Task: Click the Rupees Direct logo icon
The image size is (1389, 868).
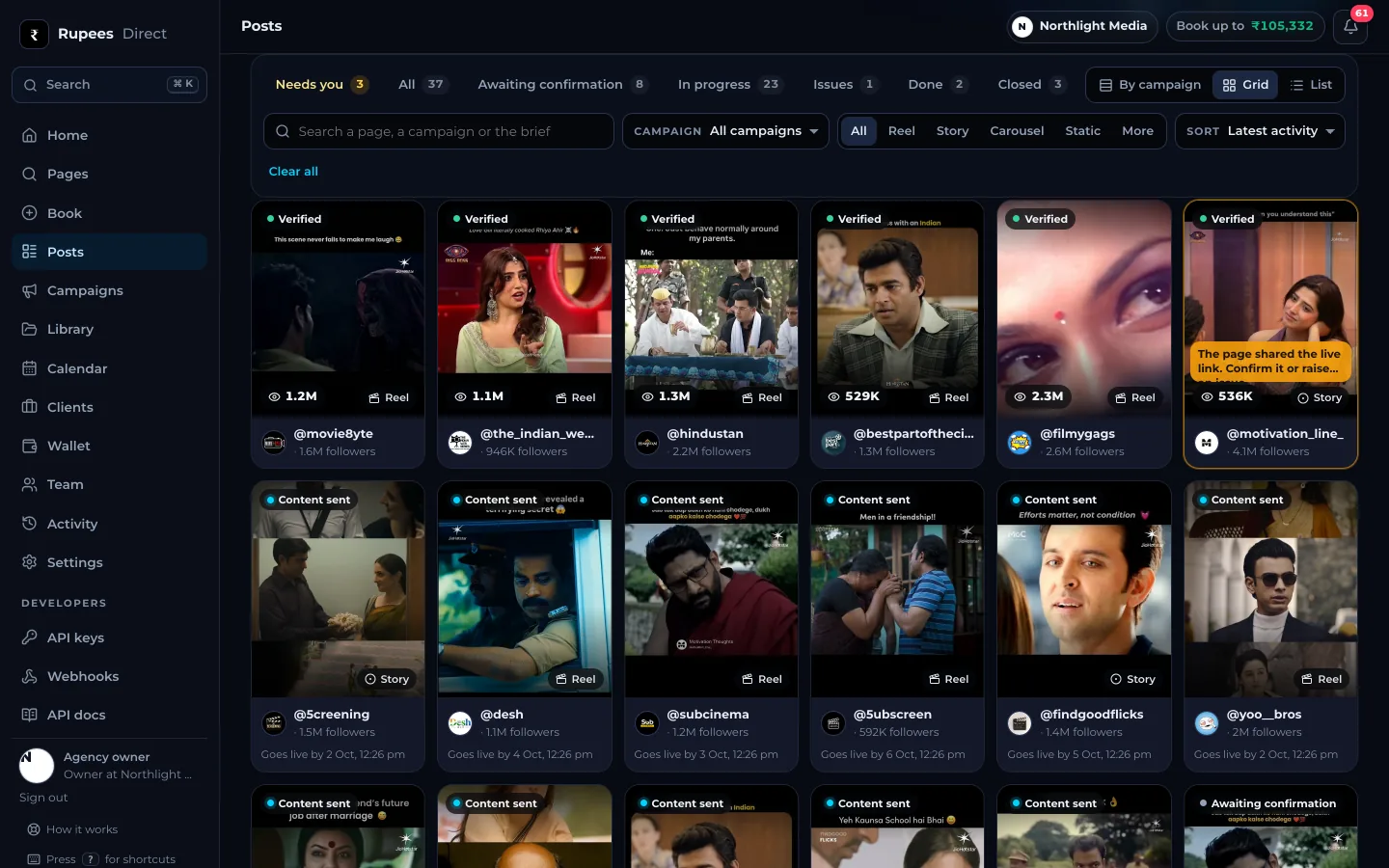Action: pos(34,34)
